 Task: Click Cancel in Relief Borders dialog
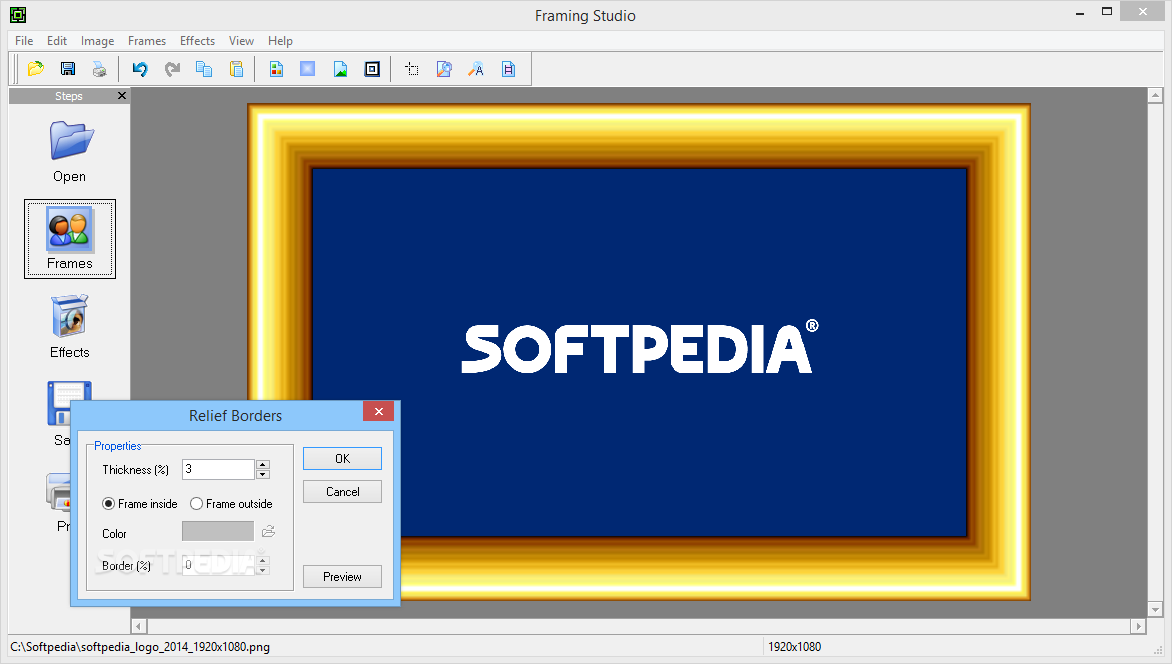pyautogui.click(x=342, y=491)
